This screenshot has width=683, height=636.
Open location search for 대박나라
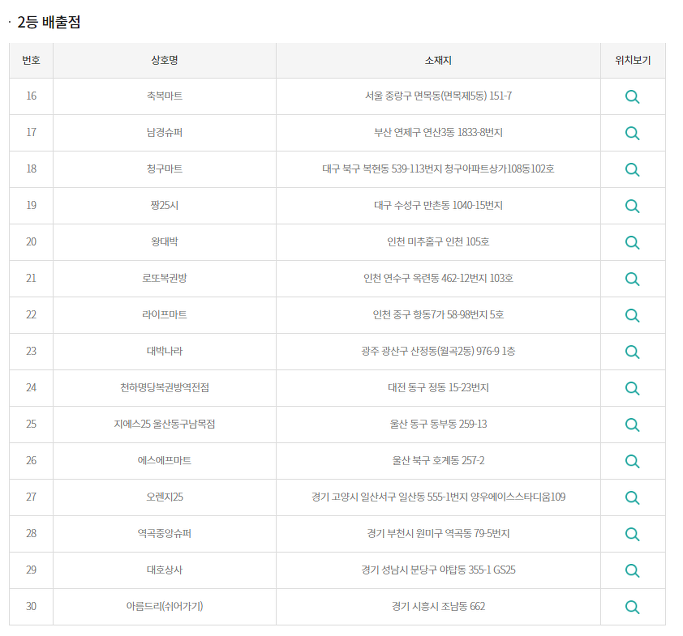(x=632, y=352)
